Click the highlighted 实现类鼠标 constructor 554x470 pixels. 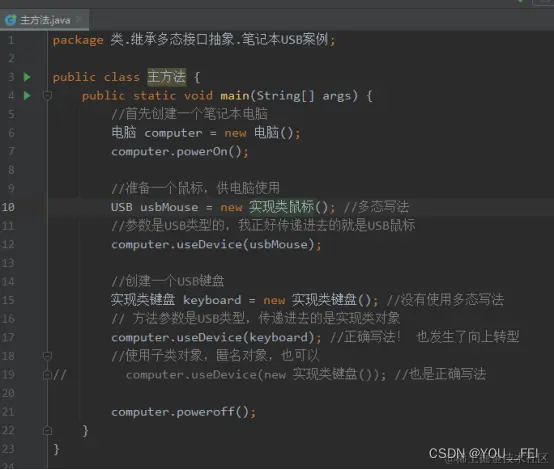tap(281, 207)
